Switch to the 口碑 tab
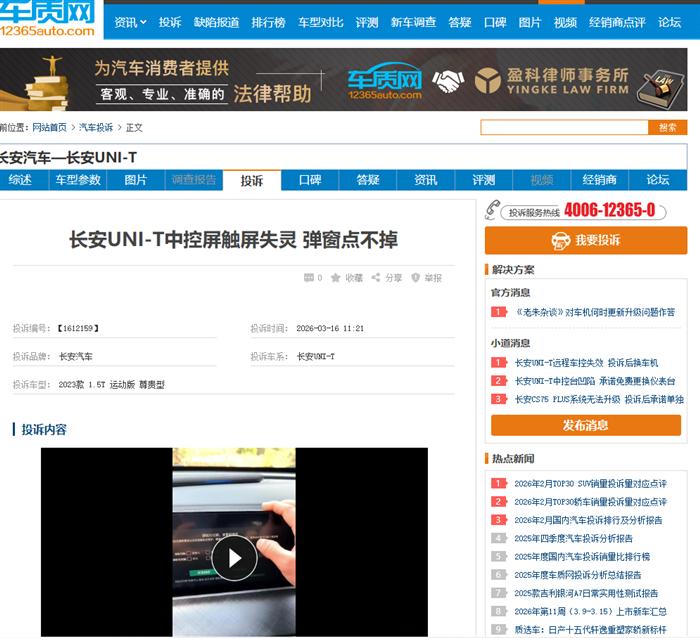Image resolution: width=700 pixels, height=638 pixels. click(310, 180)
